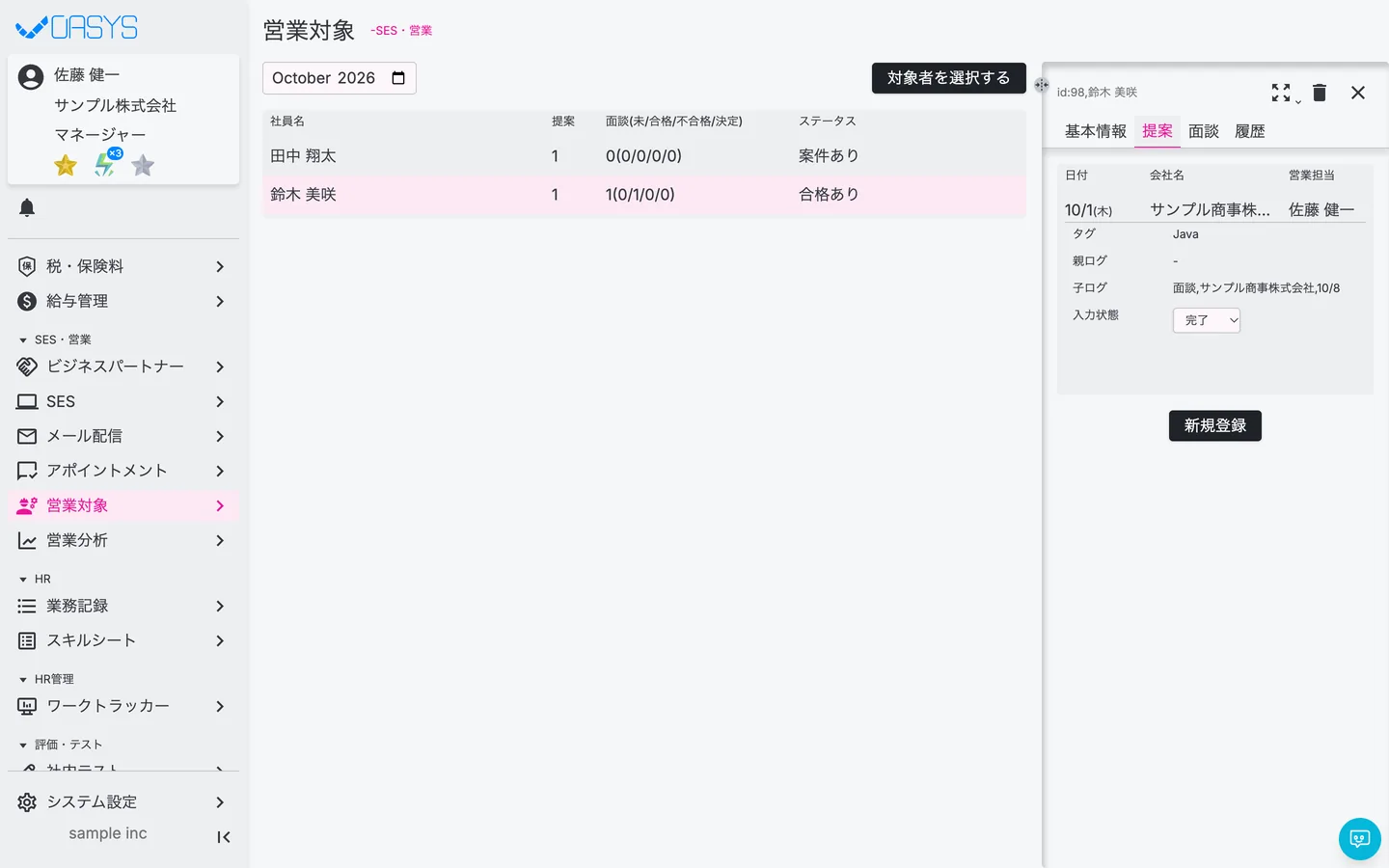Select the 鈴木 美咲 row
Viewport: 1389px width, 868px height.
pyautogui.click(x=644, y=195)
